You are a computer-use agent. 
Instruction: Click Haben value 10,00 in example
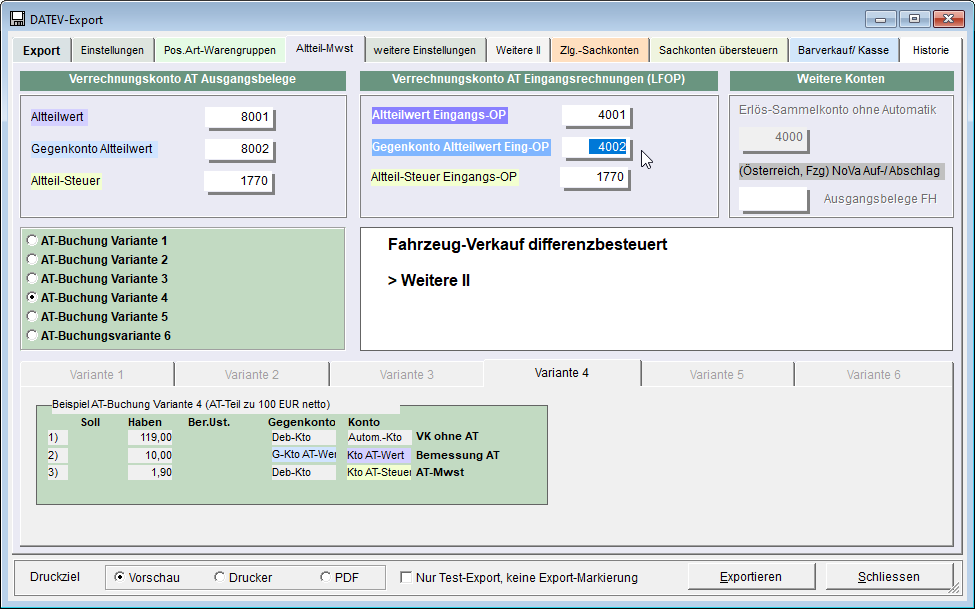click(x=150, y=455)
